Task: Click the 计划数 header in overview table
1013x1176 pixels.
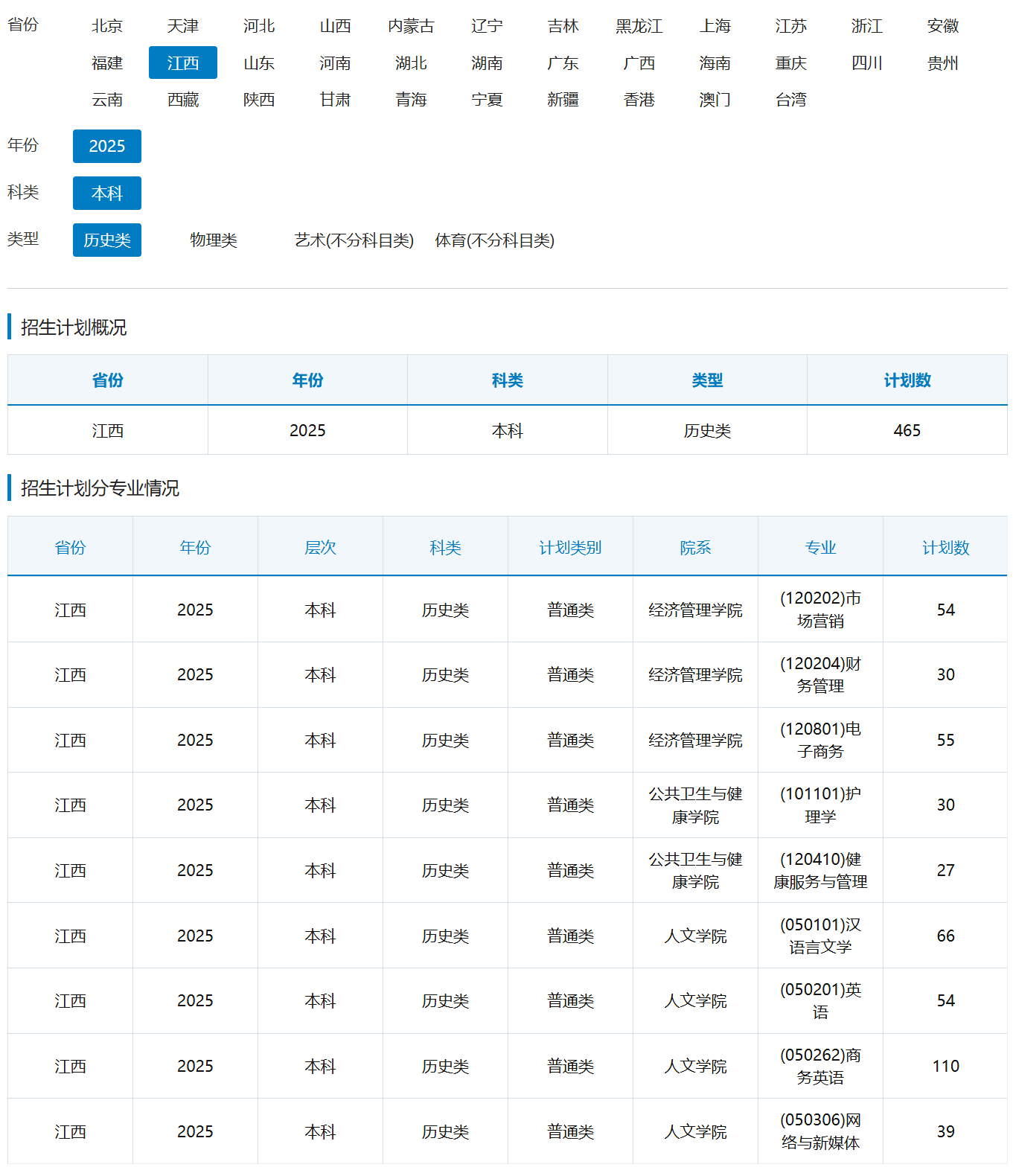Action: coord(907,380)
